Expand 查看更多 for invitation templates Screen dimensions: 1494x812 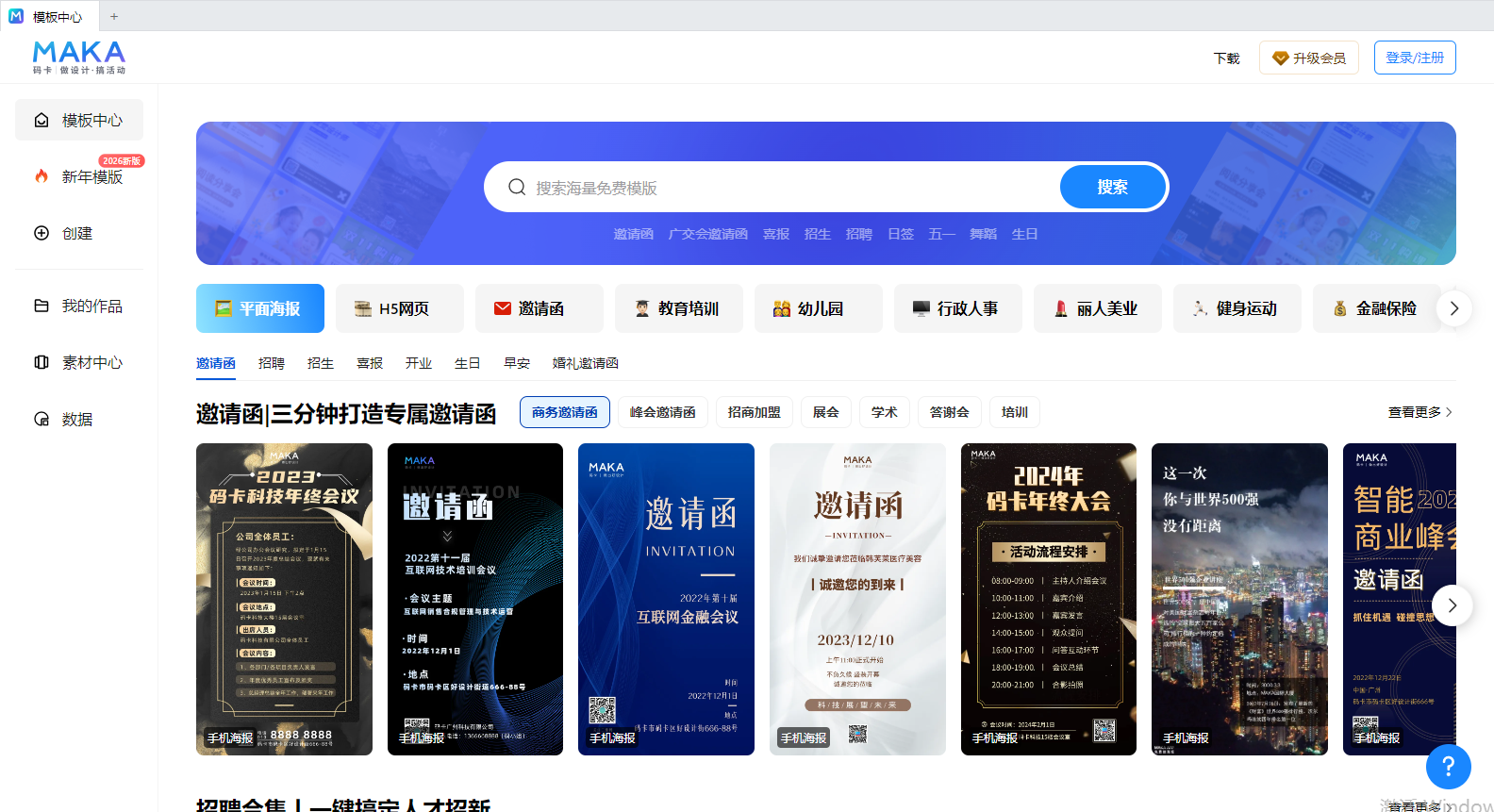pyautogui.click(x=1419, y=412)
